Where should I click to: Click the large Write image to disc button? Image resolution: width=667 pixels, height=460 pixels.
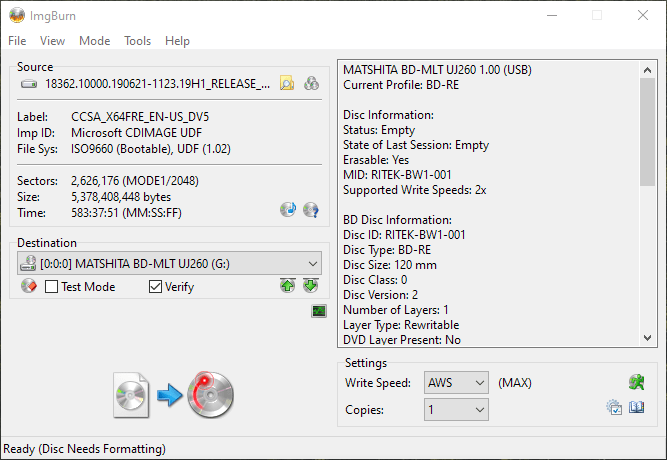pos(174,395)
